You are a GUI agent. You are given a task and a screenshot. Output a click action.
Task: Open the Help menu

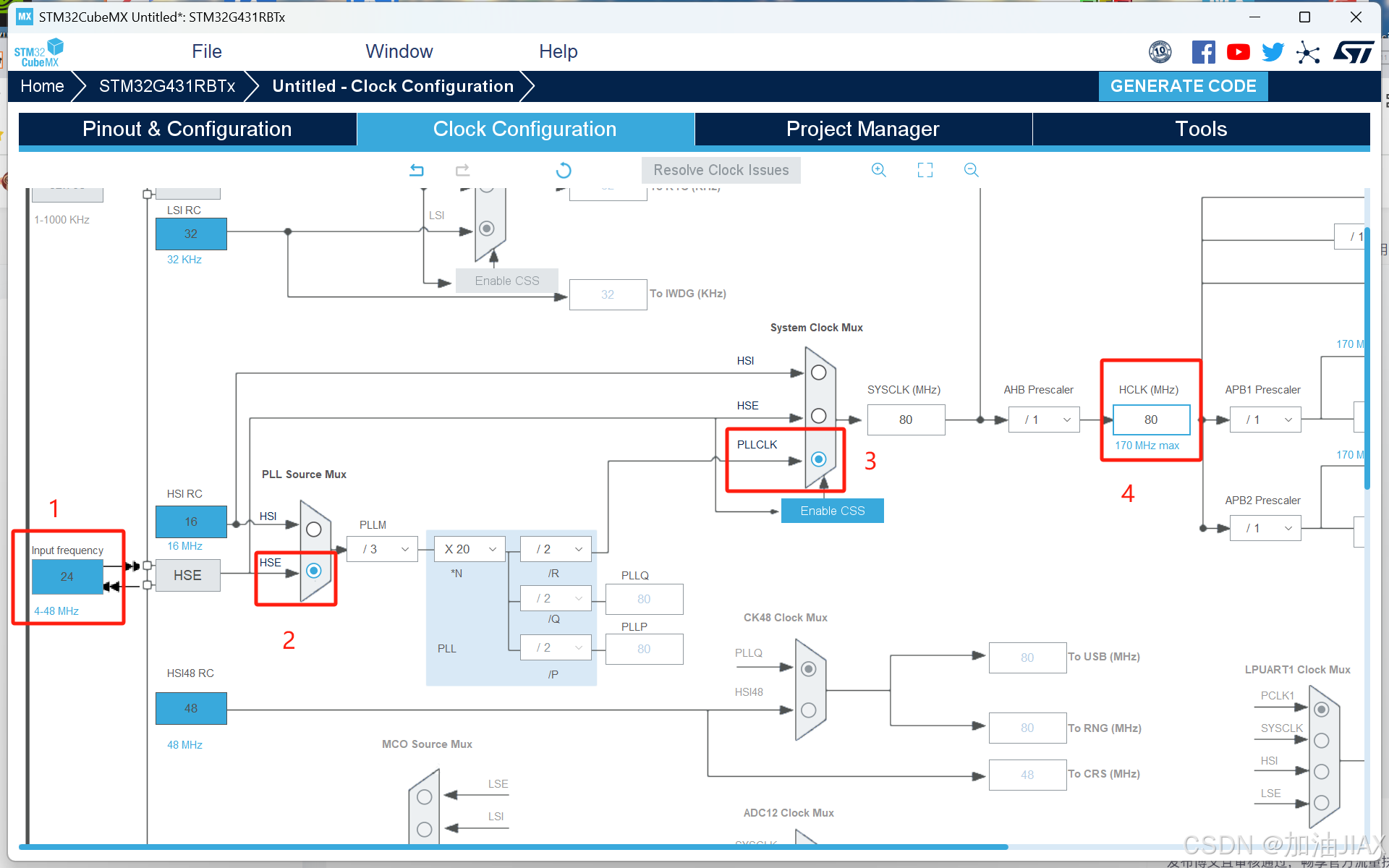click(x=558, y=51)
